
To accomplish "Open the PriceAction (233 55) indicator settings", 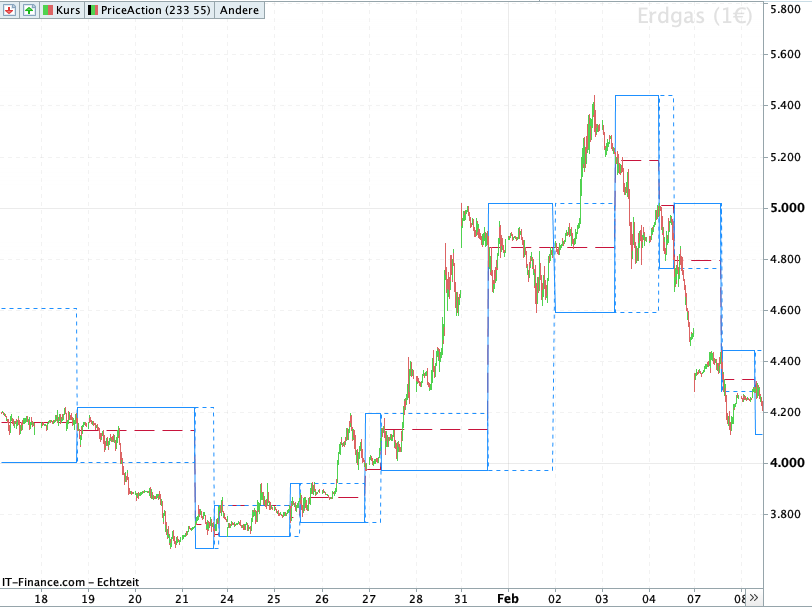I will point(150,10).
